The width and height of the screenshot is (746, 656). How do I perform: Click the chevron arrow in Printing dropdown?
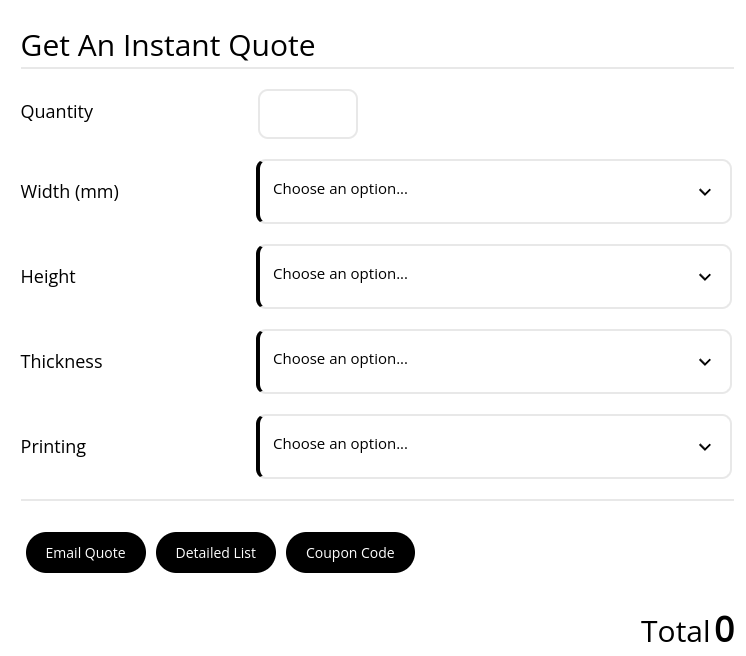(705, 447)
